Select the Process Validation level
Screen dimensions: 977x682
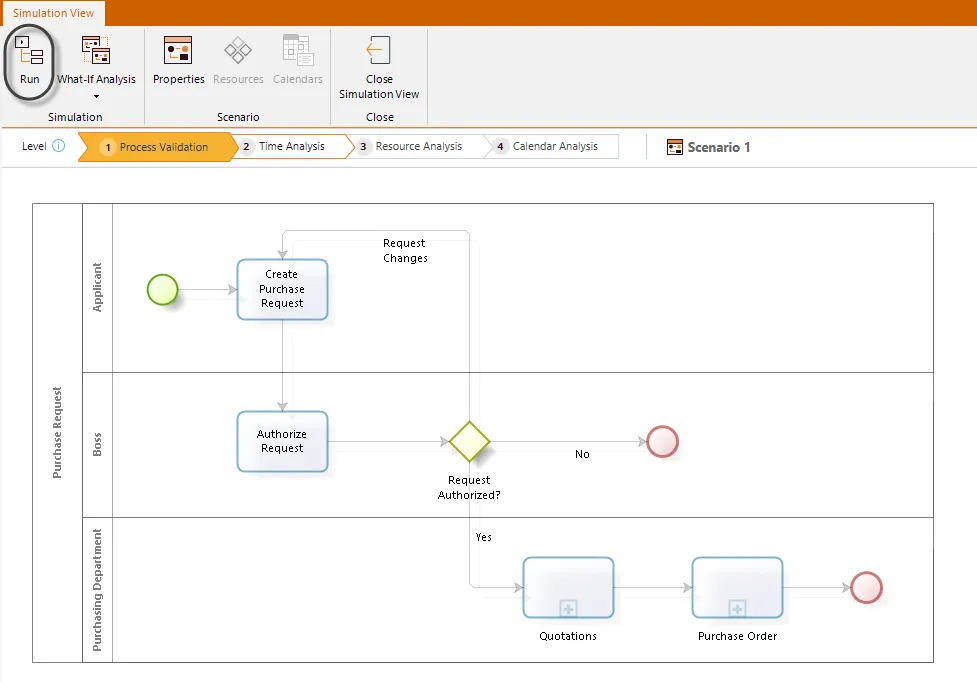tap(158, 147)
